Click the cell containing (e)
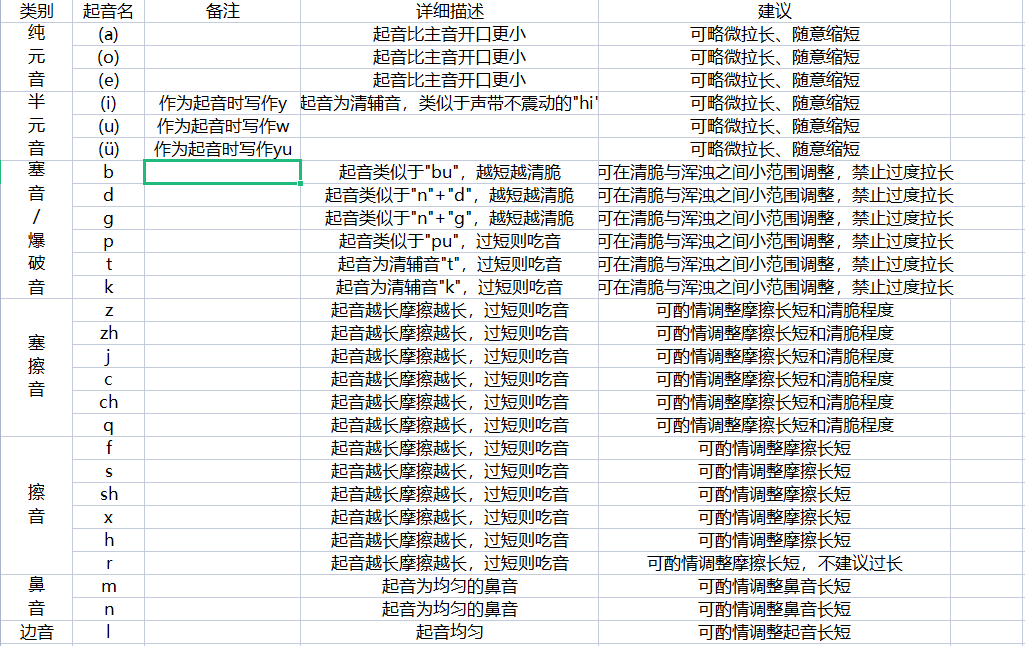 pyautogui.click(x=108, y=80)
